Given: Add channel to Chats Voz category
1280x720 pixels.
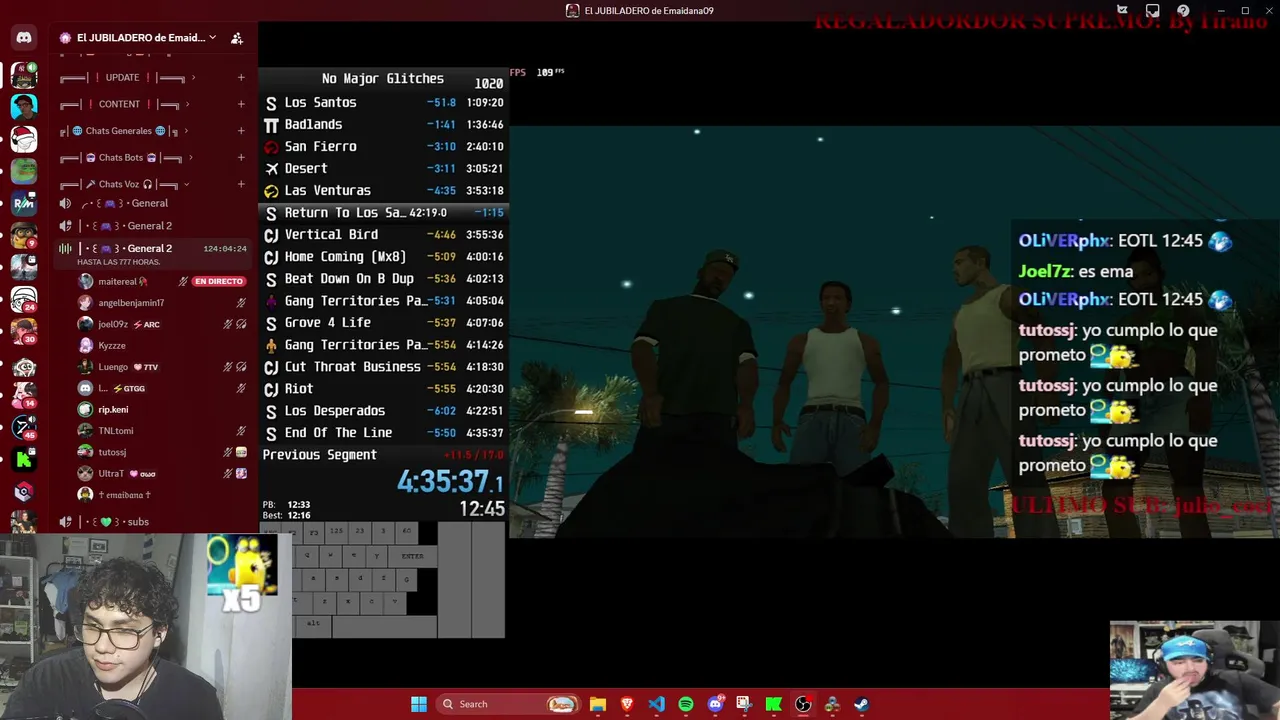Looking at the screenshot, I should click(x=241, y=184).
